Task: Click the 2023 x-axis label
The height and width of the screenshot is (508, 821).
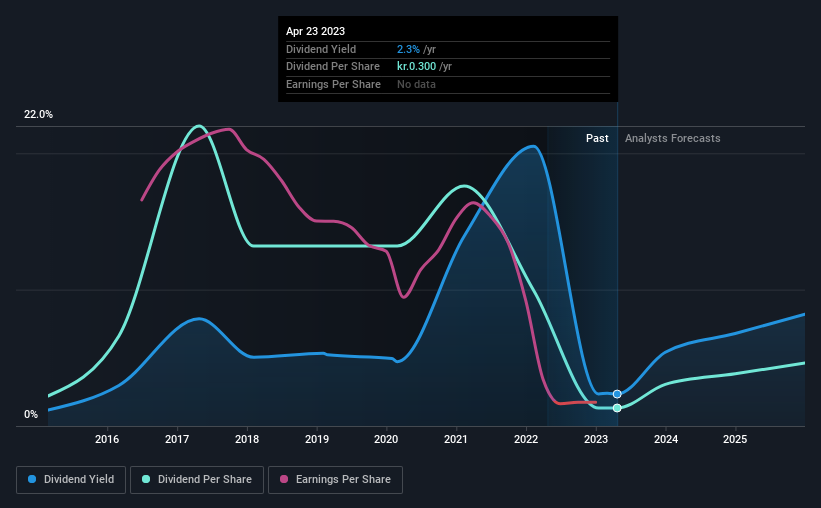Action: [596, 439]
